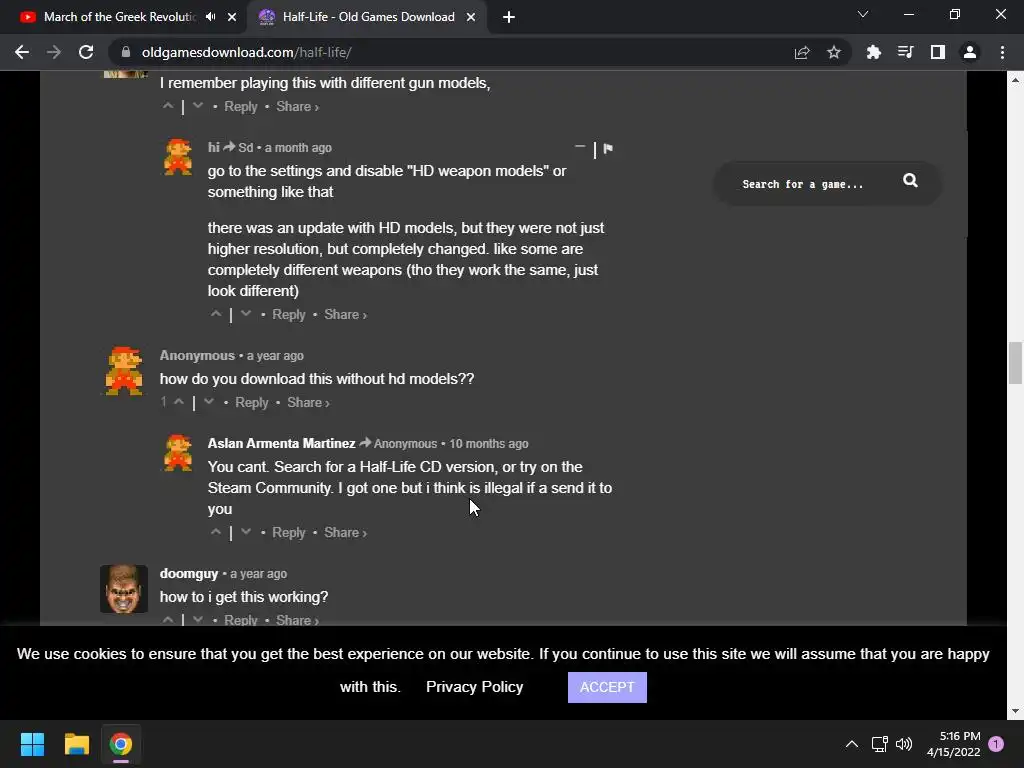Open the Chrome profile menu
This screenshot has height=768, width=1024.
pos(970,52)
